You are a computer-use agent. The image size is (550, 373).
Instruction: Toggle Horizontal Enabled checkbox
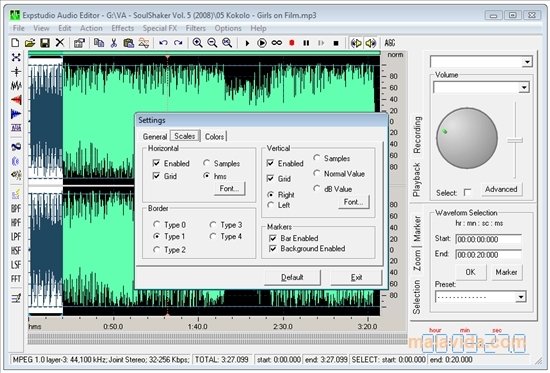156,163
